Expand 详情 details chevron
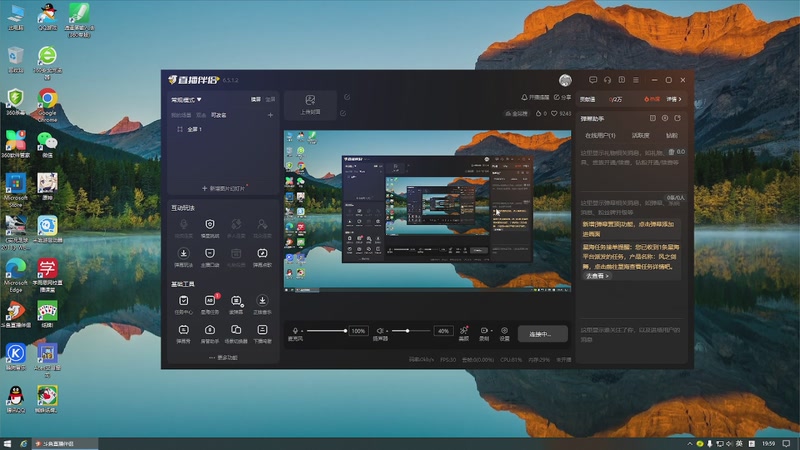This screenshot has height=450, width=800. click(674, 99)
